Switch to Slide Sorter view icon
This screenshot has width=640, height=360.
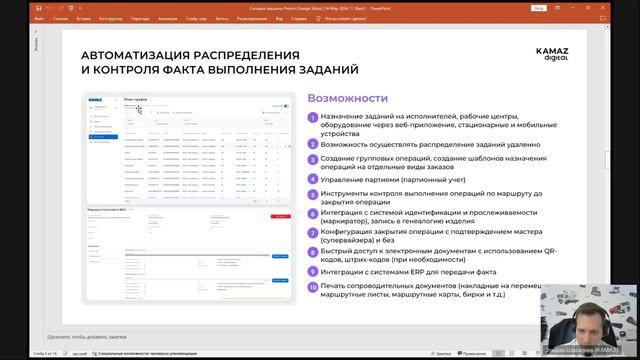[x=511, y=353]
